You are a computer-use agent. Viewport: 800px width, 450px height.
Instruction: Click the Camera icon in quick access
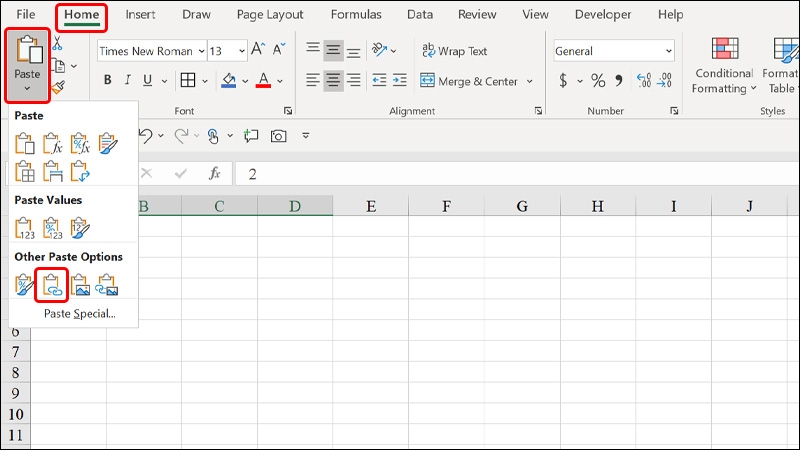click(x=279, y=136)
